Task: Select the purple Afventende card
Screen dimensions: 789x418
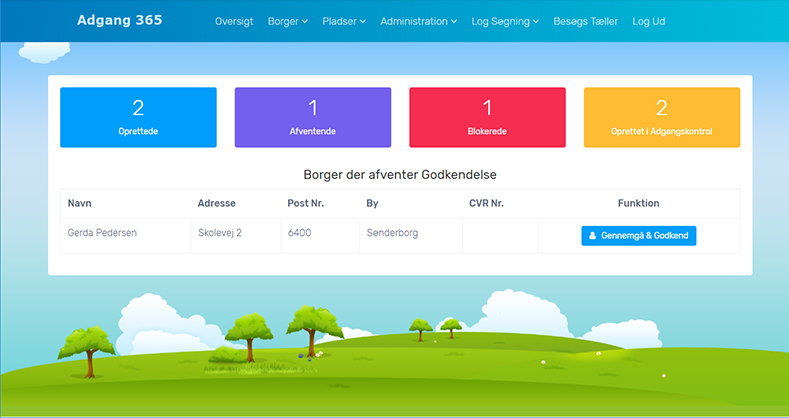Action: click(312, 117)
